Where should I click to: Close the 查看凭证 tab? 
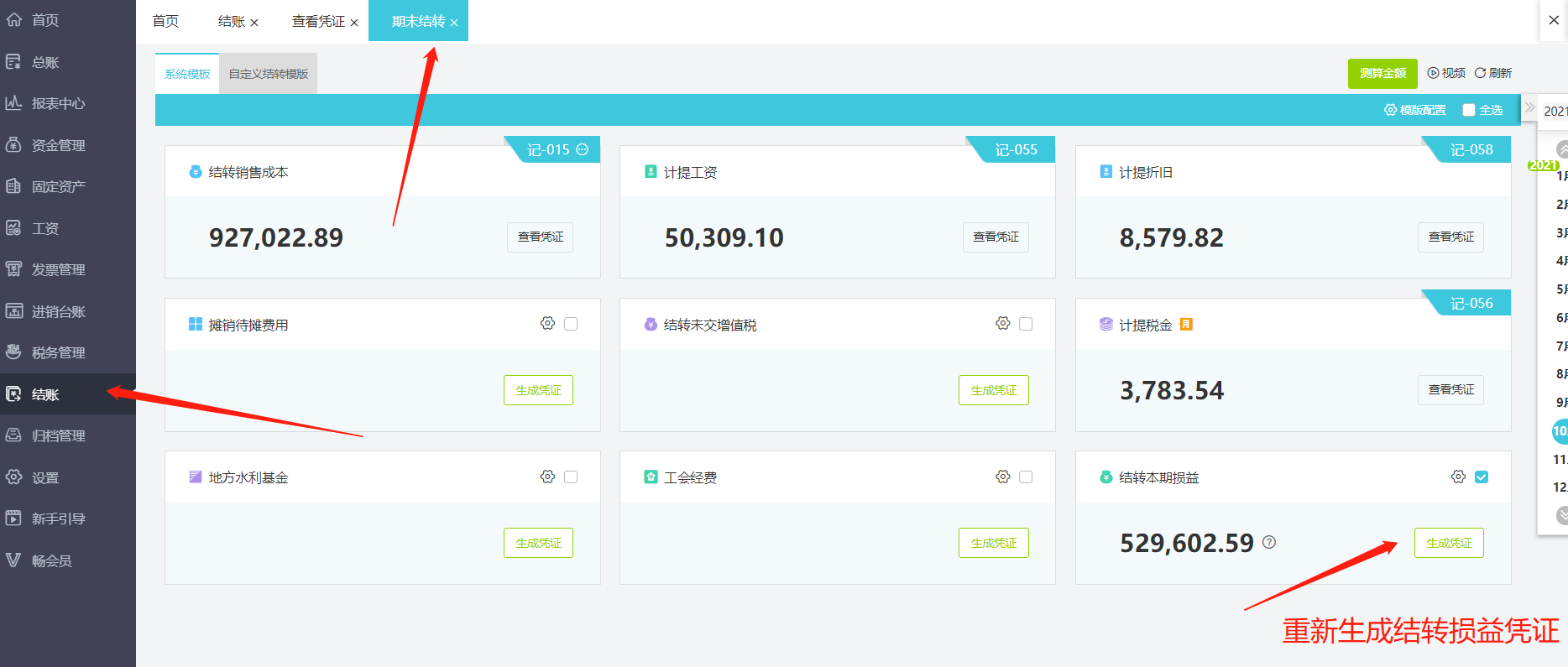point(354,23)
